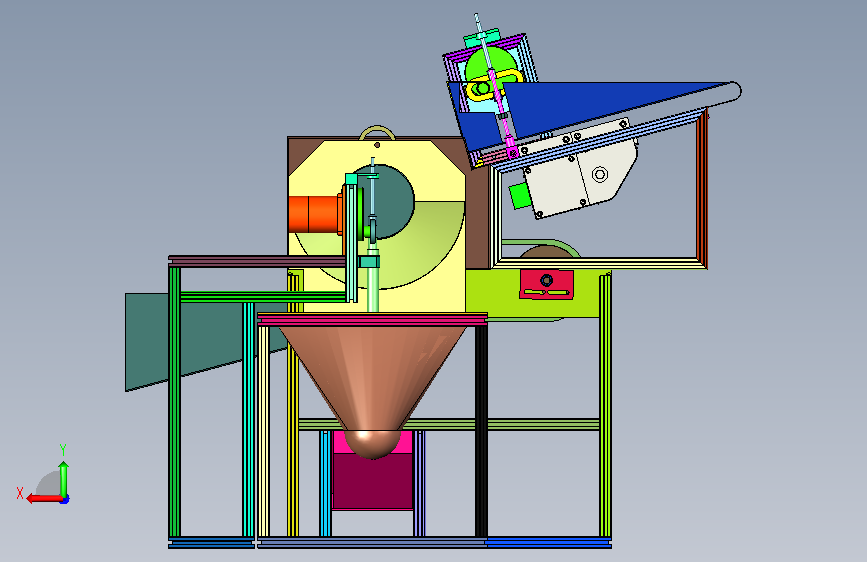
Task: Select the orange cylindrical motor
Action: click(314, 214)
